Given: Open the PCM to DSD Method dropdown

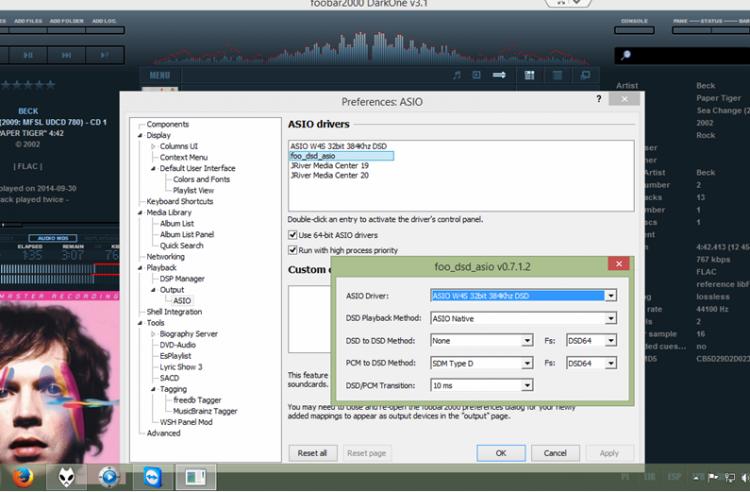Looking at the screenshot, I should tap(527, 363).
